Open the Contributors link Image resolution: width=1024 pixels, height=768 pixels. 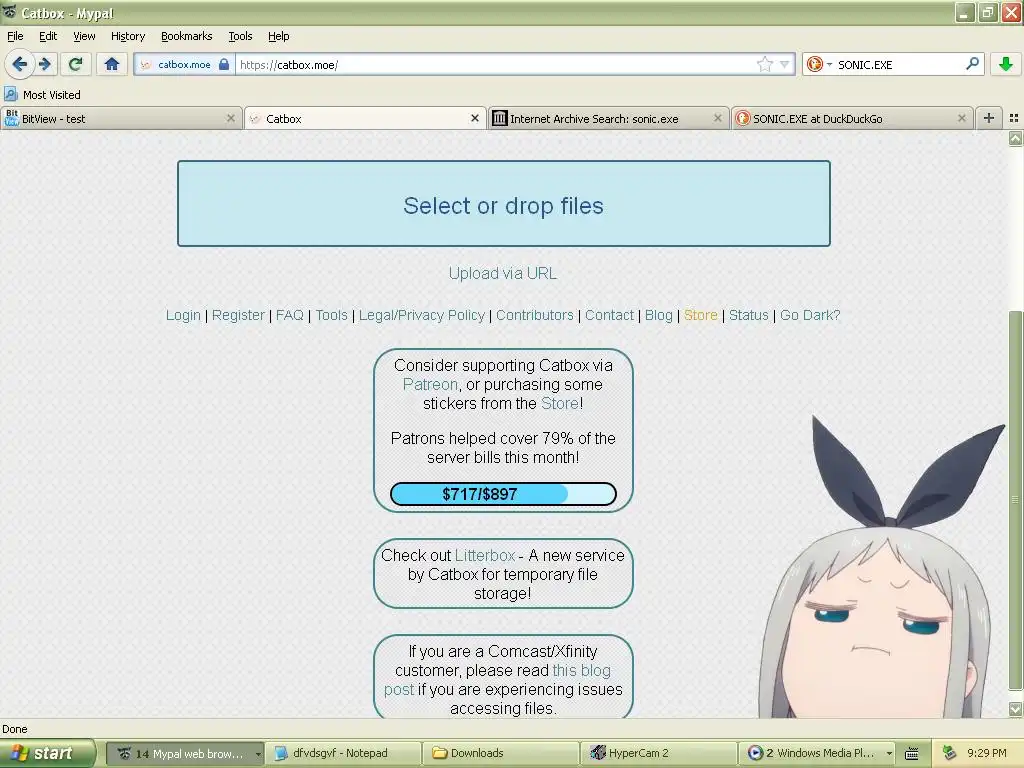coord(535,315)
